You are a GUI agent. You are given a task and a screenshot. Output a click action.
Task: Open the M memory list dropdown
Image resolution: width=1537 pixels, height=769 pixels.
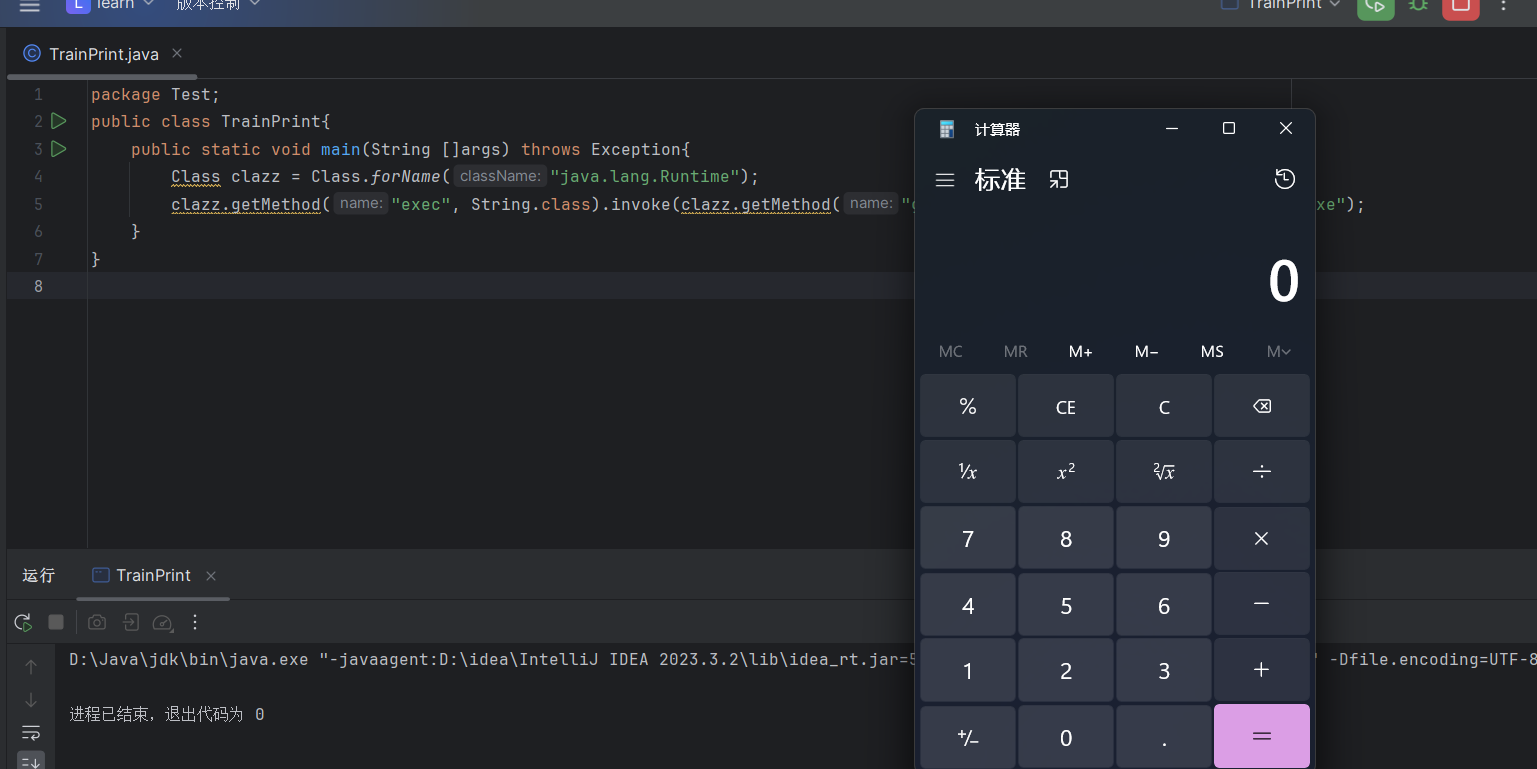1278,351
